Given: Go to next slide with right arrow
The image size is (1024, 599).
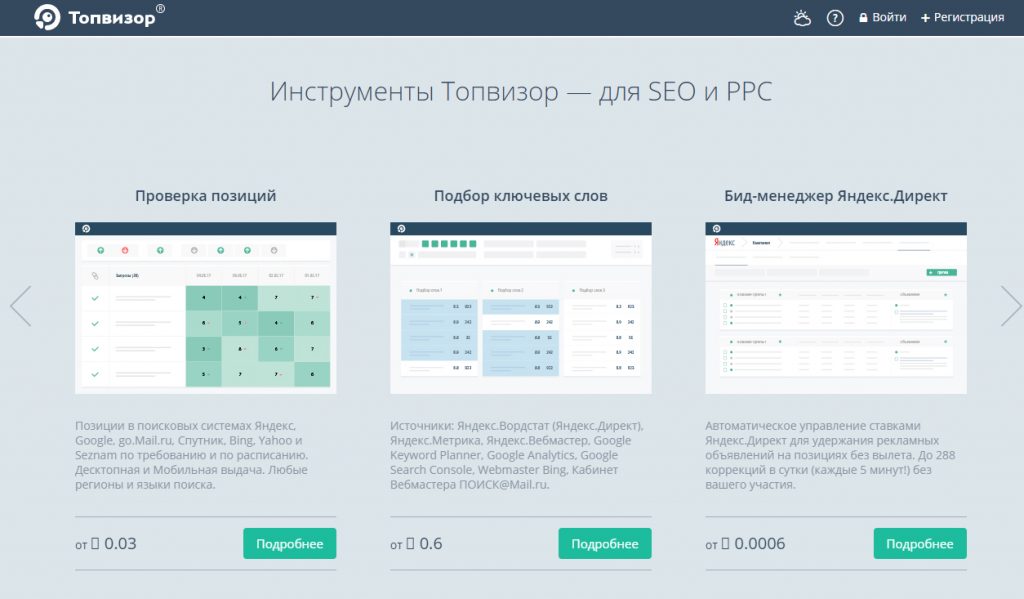Looking at the screenshot, I should [1011, 306].
